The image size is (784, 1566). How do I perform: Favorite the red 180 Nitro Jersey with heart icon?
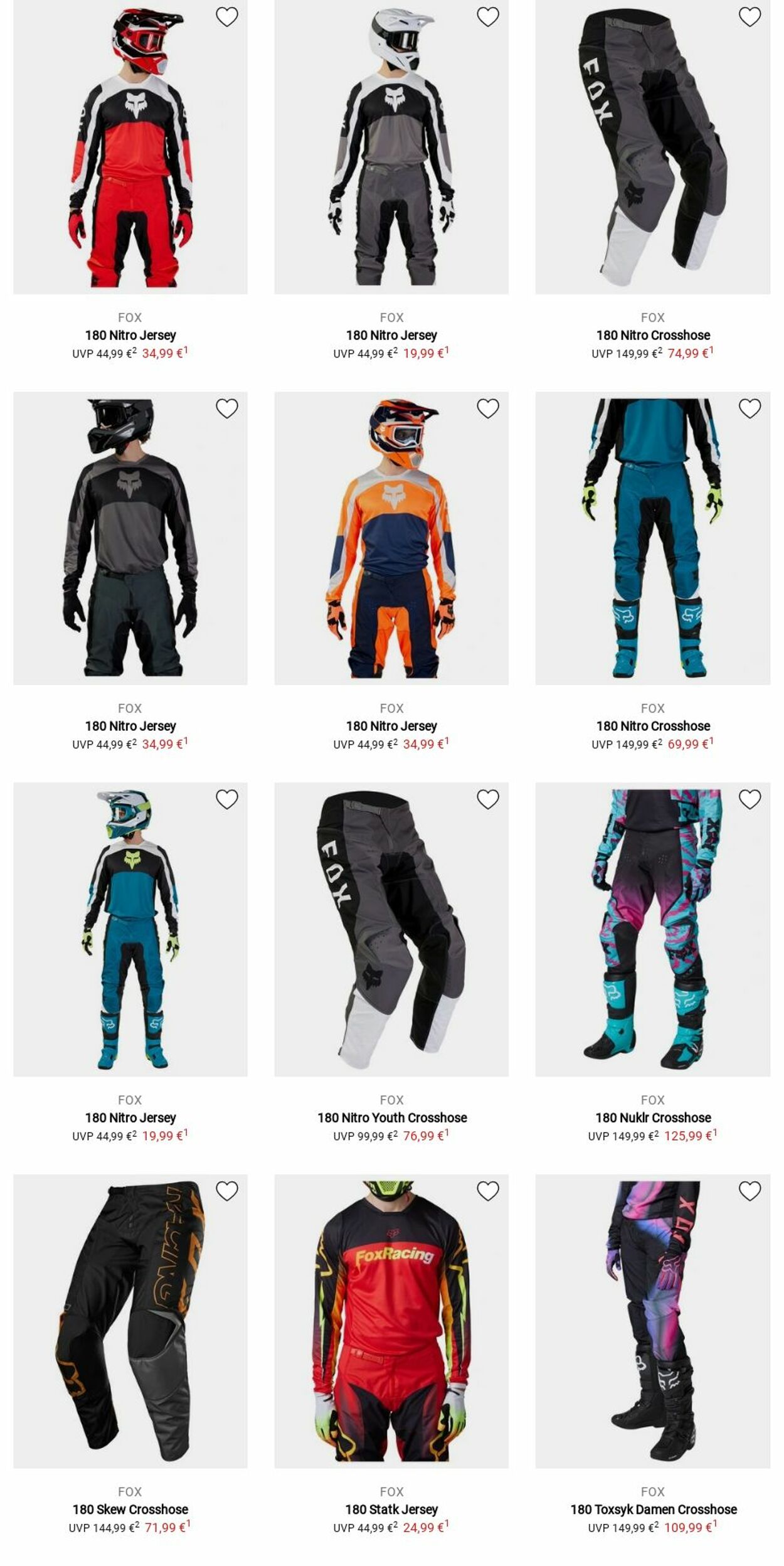click(226, 17)
